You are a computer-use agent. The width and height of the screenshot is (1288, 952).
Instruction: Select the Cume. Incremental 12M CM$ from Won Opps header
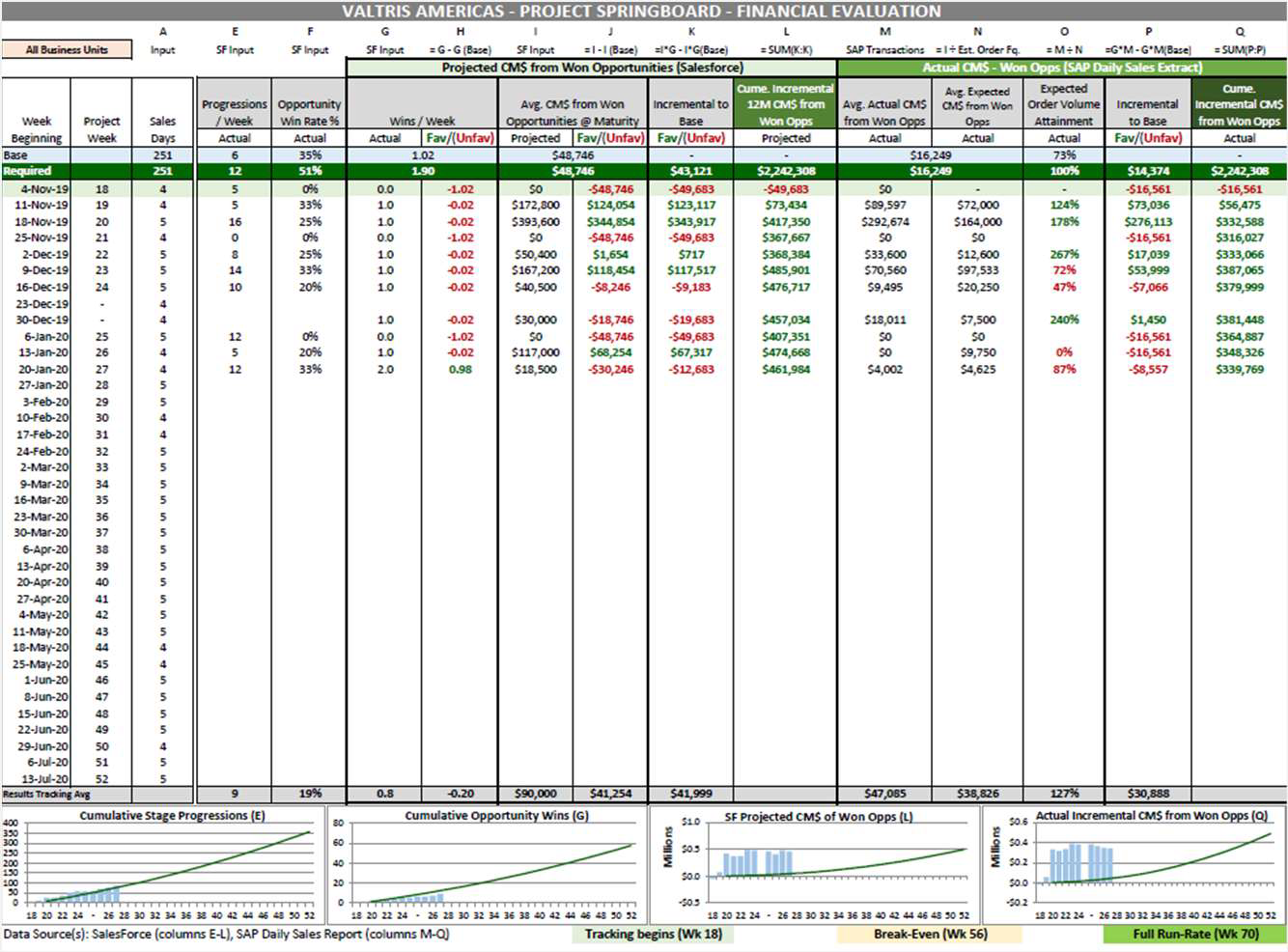point(786,104)
